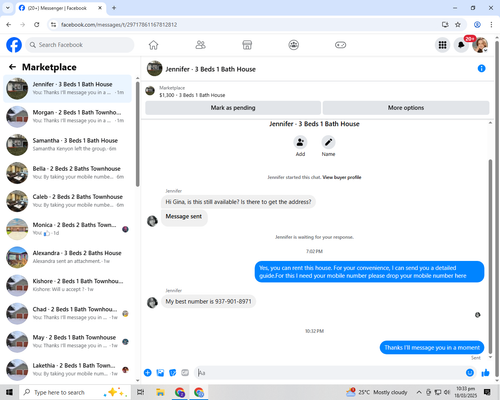Click the $1,300 Marketplace listing thumbnail
The image size is (500, 400).
click(x=150, y=91)
